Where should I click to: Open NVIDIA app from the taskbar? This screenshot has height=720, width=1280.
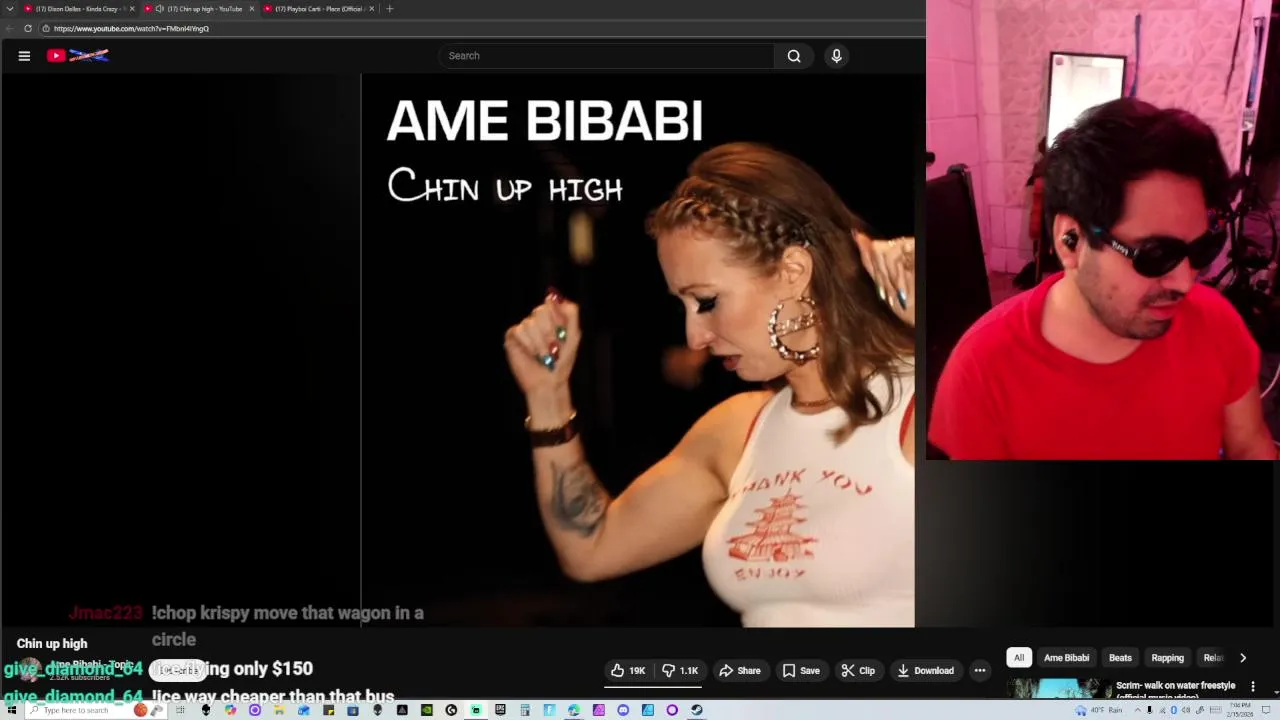click(427, 710)
